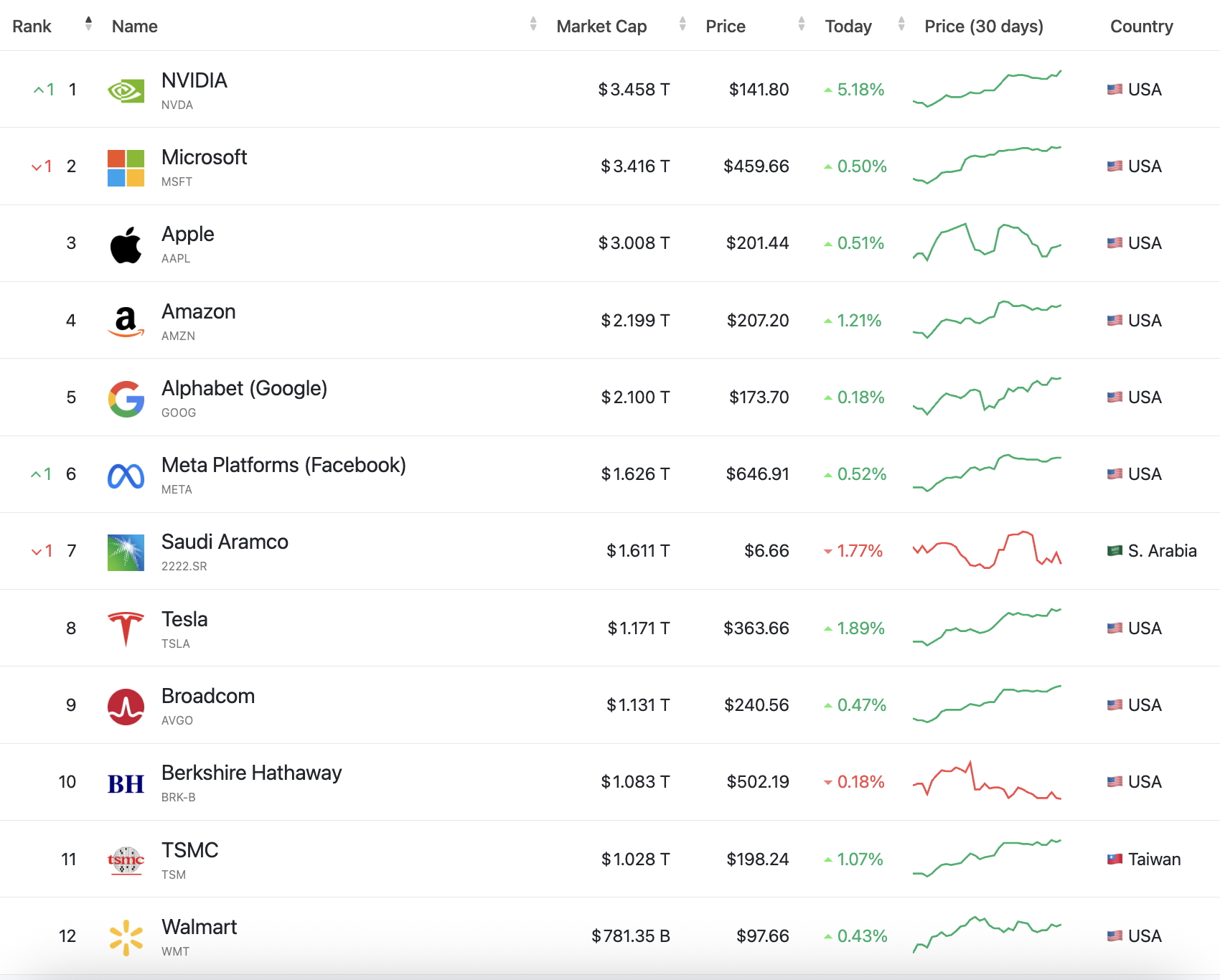This screenshot has width=1220, height=980.
Task: Open the TSMC company link
Action: 189,850
